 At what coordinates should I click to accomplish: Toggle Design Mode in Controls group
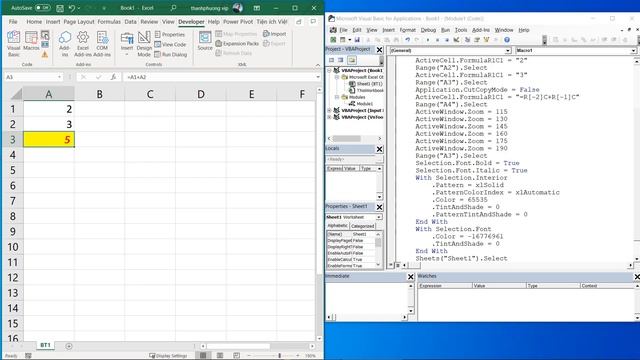(x=144, y=43)
